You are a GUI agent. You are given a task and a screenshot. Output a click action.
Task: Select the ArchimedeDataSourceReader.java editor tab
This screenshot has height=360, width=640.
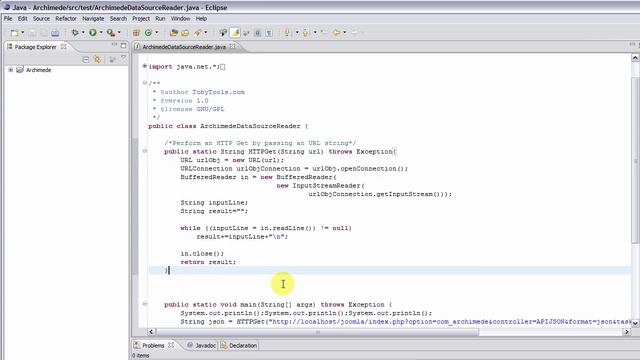point(184,47)
